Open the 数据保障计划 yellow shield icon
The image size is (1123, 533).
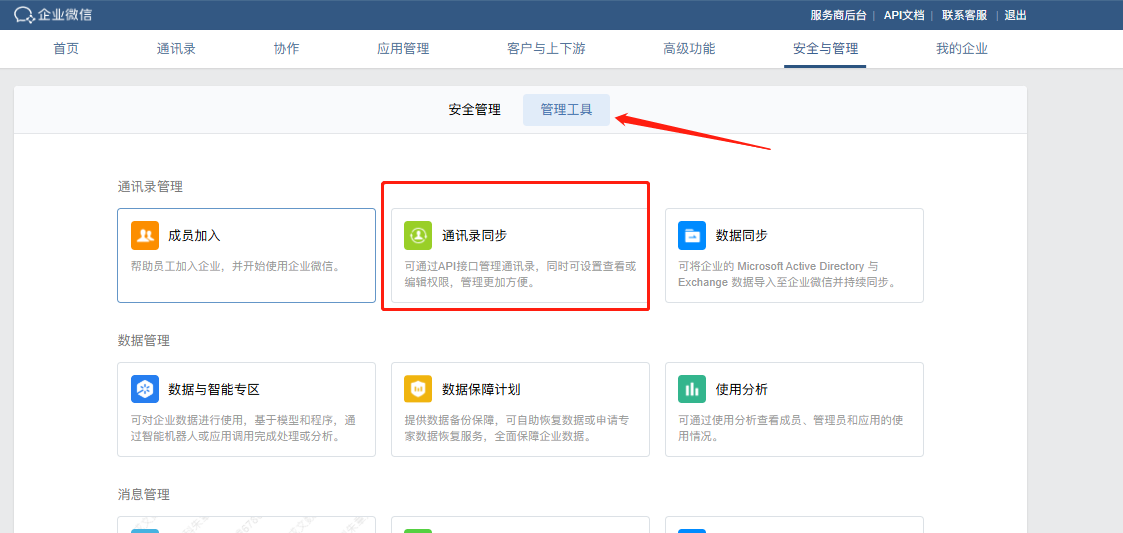point(419,389)
